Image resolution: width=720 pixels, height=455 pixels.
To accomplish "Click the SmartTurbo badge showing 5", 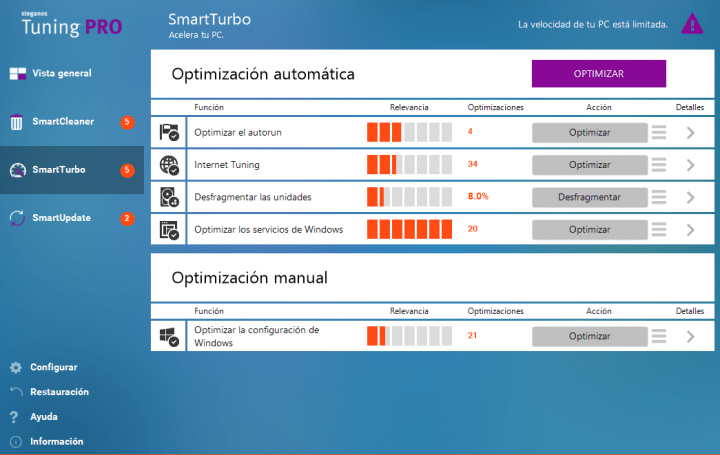I will (x=127, y=170).
